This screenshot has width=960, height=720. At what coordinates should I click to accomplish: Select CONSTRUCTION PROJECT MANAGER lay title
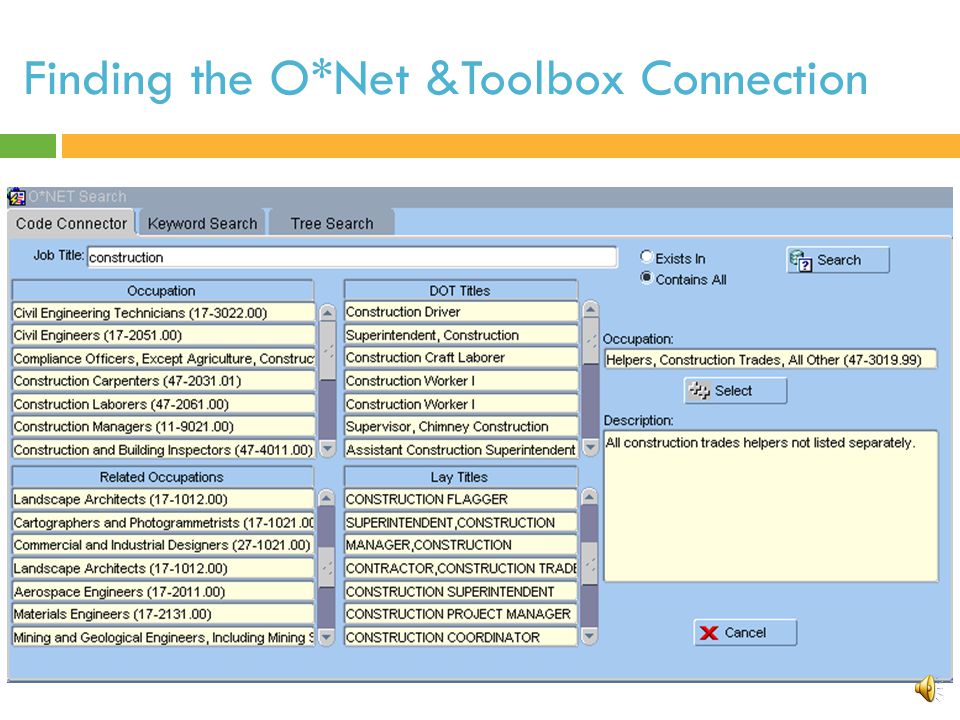pos(461,613)
